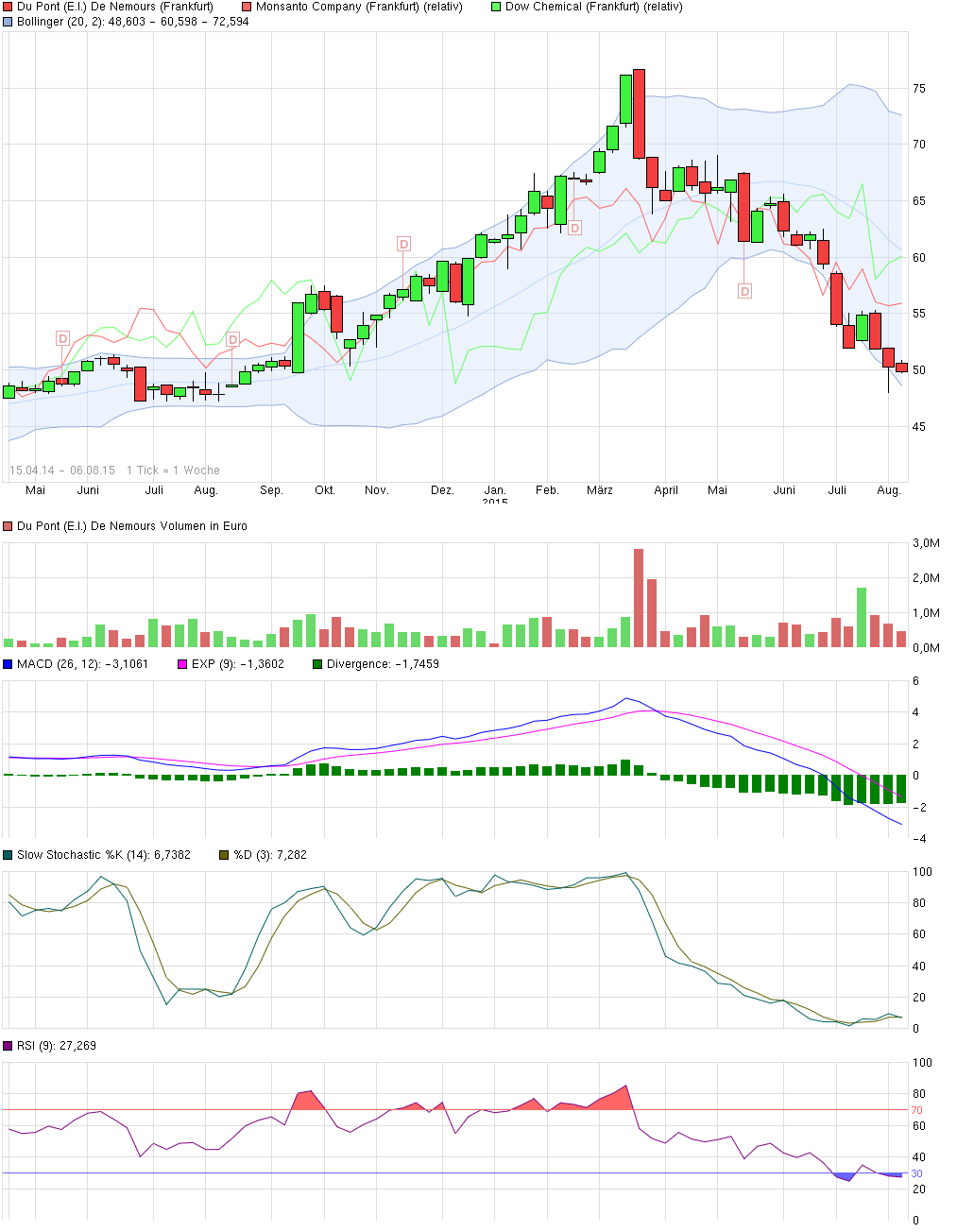Open the dividend D marker in February 2015
Viewport: 957px width, 1232px height.
(x=574, y=229)
